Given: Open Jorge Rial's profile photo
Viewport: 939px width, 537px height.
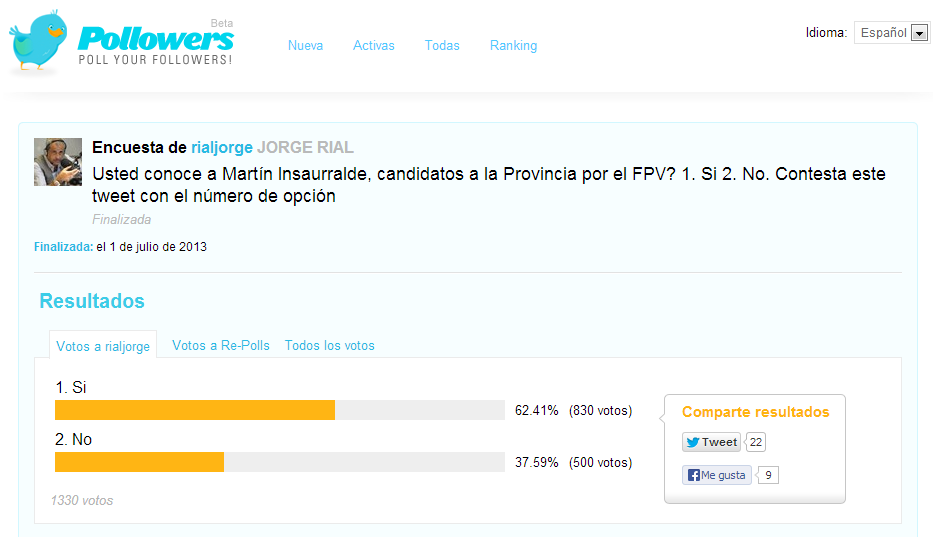Looking at the screenshot, I should [58, 162].
